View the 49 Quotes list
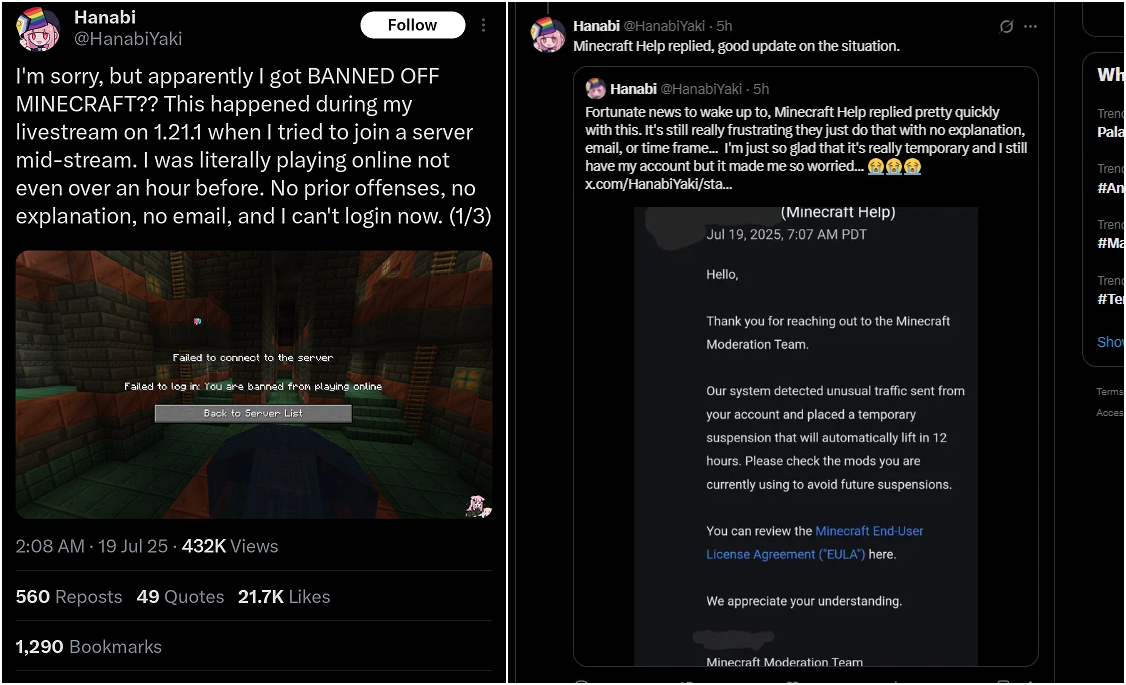 180,597
